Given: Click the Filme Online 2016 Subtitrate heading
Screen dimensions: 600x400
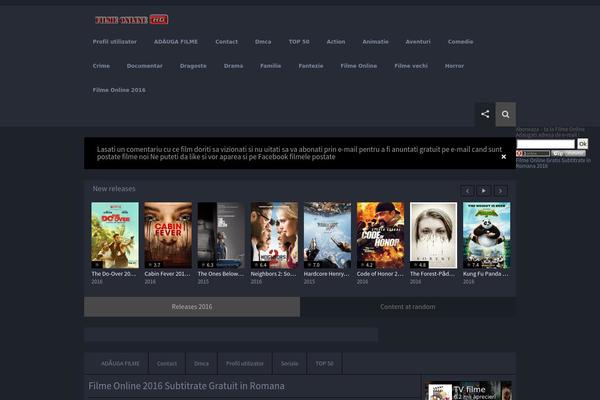Looking at the screenshot, I should (x=186, y=386).
